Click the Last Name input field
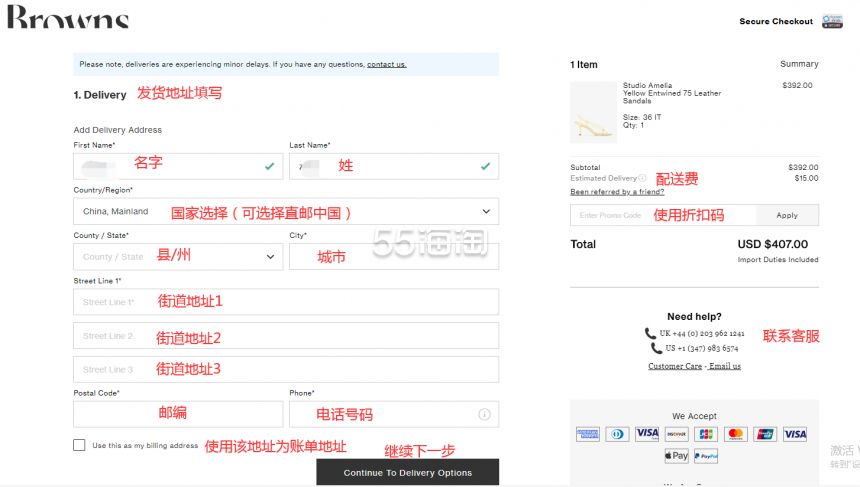 [394, 166]
